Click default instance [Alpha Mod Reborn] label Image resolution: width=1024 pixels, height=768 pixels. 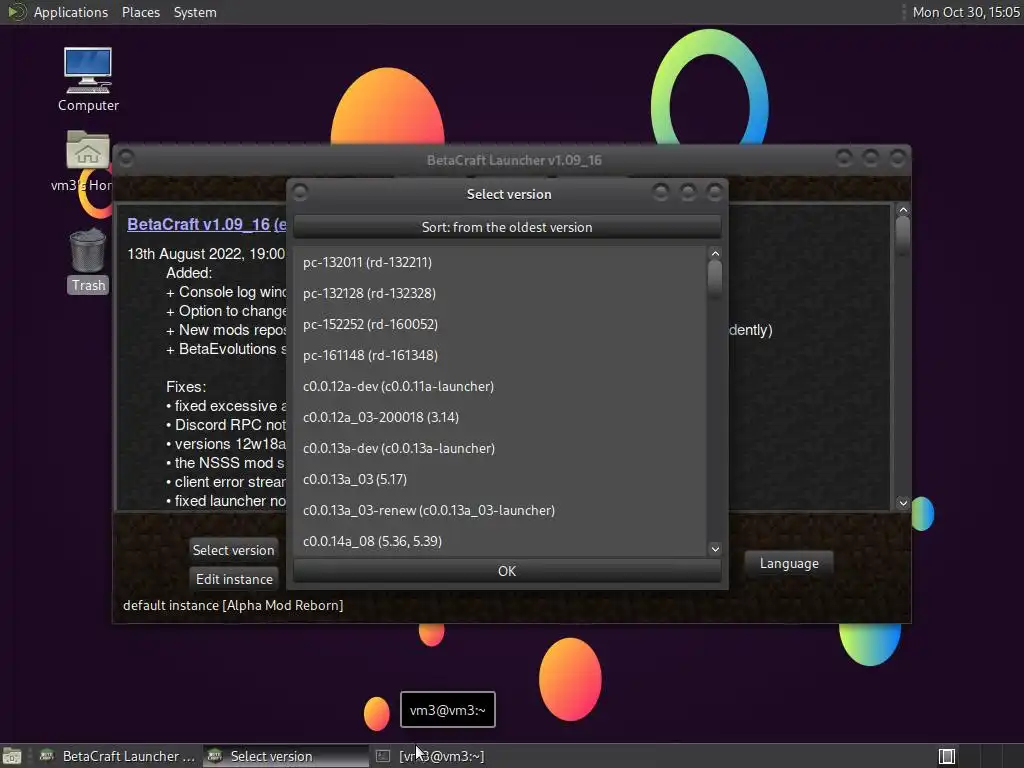tap(233, 605)
